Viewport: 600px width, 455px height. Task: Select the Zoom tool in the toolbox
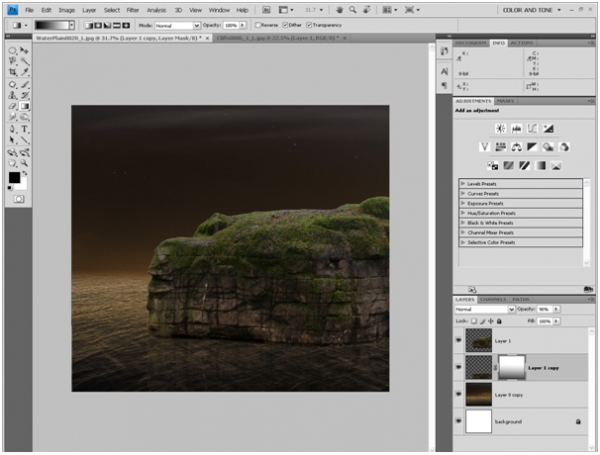coord(25,163)
